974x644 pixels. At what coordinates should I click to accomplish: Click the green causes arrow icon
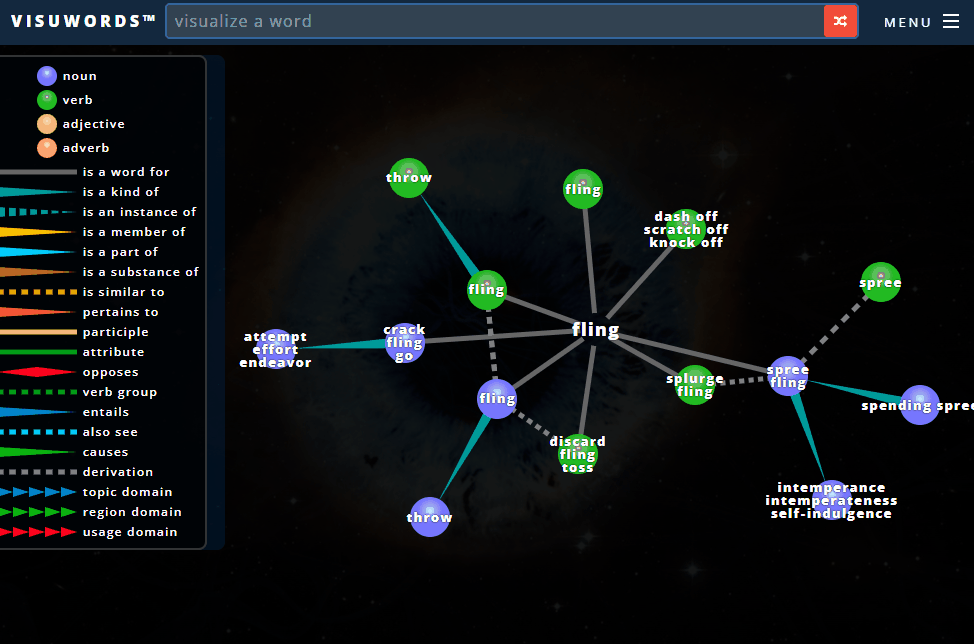[38, 451]
